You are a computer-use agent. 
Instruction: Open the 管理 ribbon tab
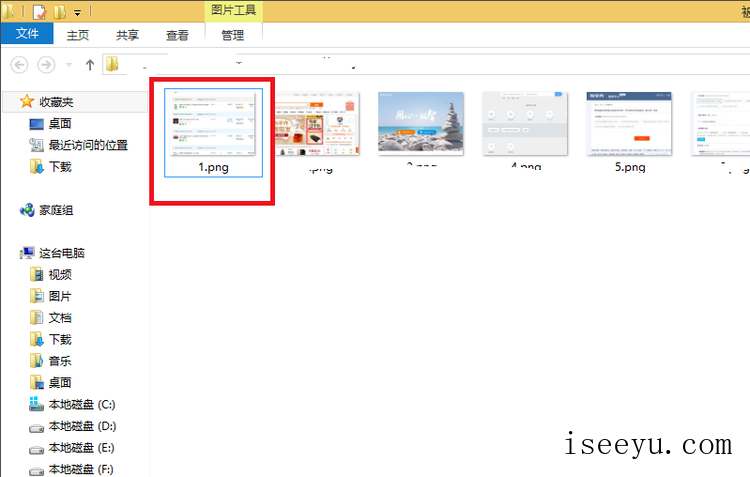(233, 35)
